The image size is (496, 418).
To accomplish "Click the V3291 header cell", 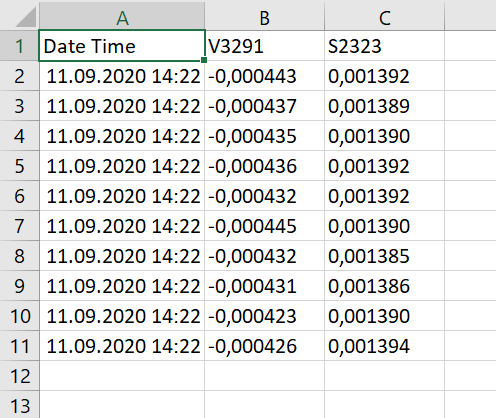I will pyautogui.click(x=264, y=46).
